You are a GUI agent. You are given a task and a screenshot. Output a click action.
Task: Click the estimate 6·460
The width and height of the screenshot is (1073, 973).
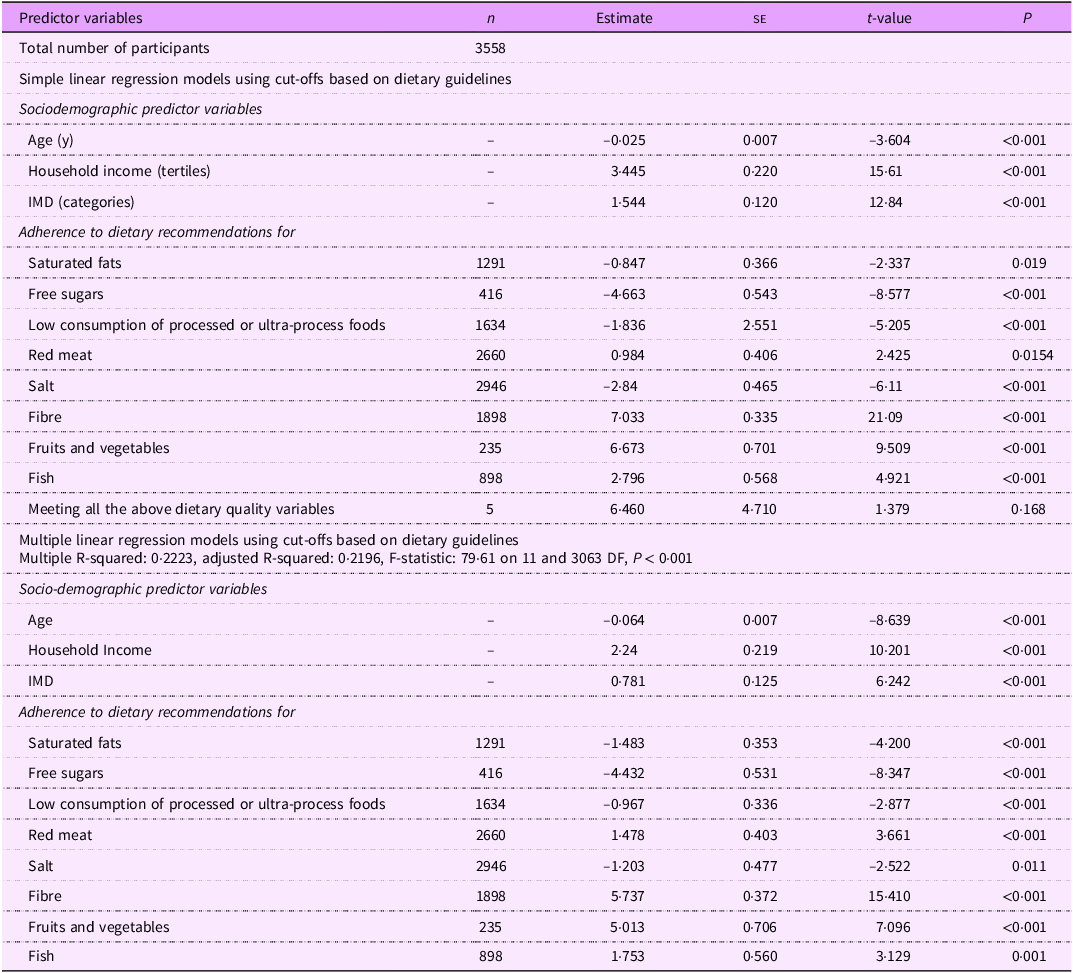tap(628, 509)
